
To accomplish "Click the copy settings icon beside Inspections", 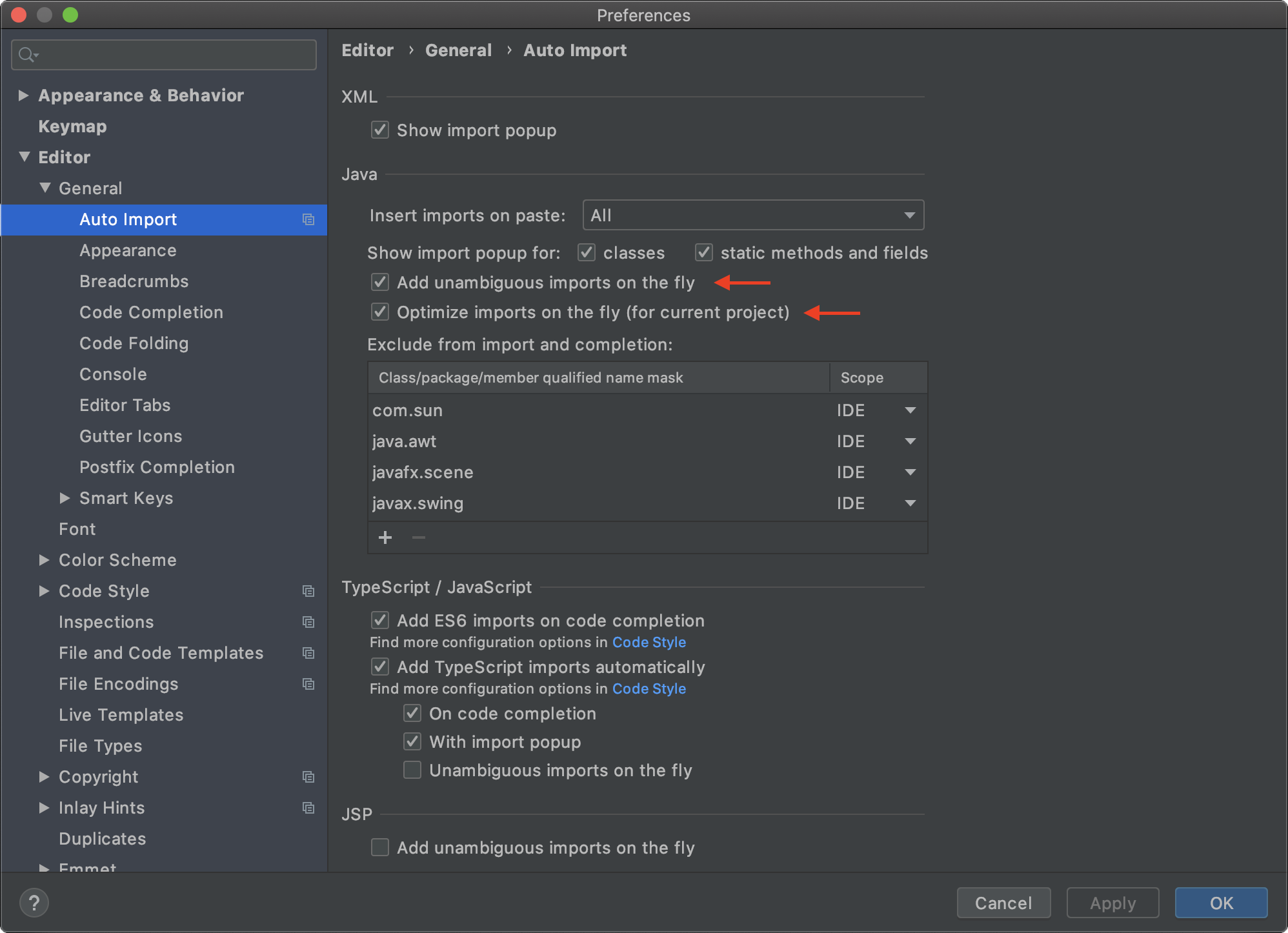I will (308, 621).
